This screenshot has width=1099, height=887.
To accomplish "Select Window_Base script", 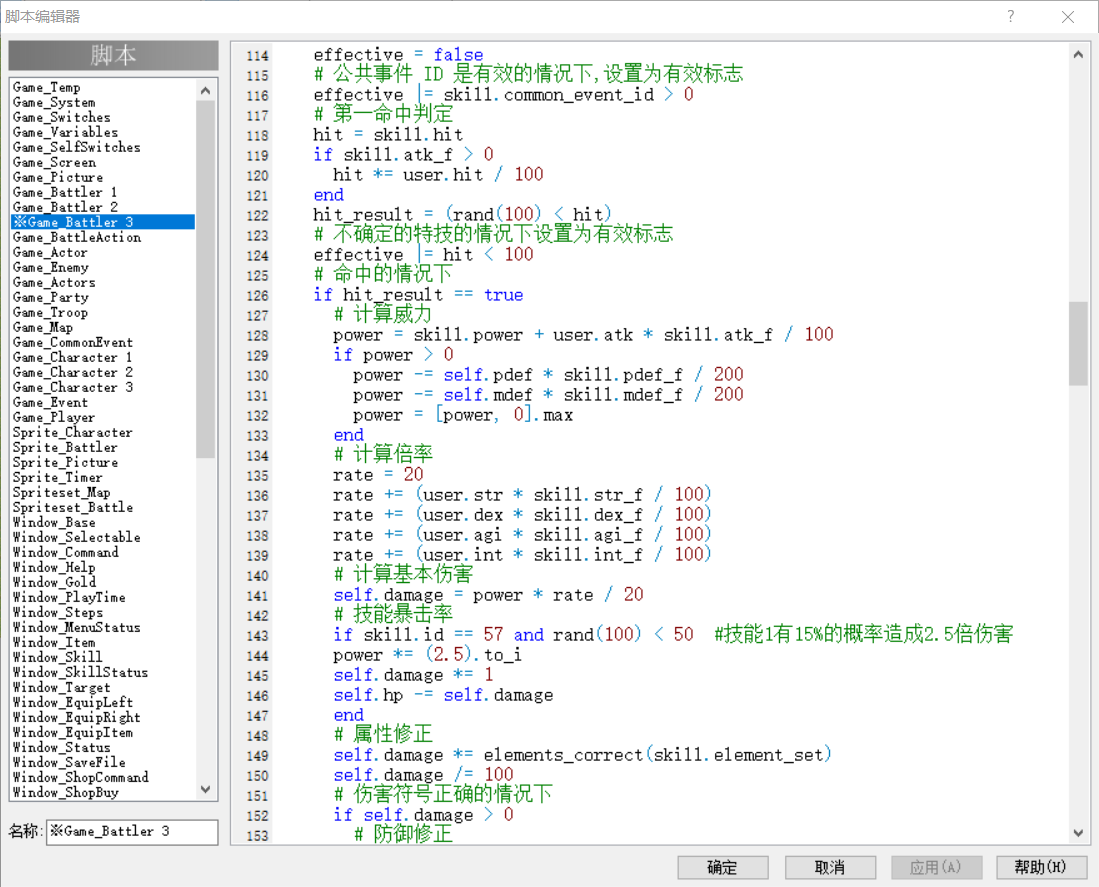I will pyautogui.click(x=103, y=522).
